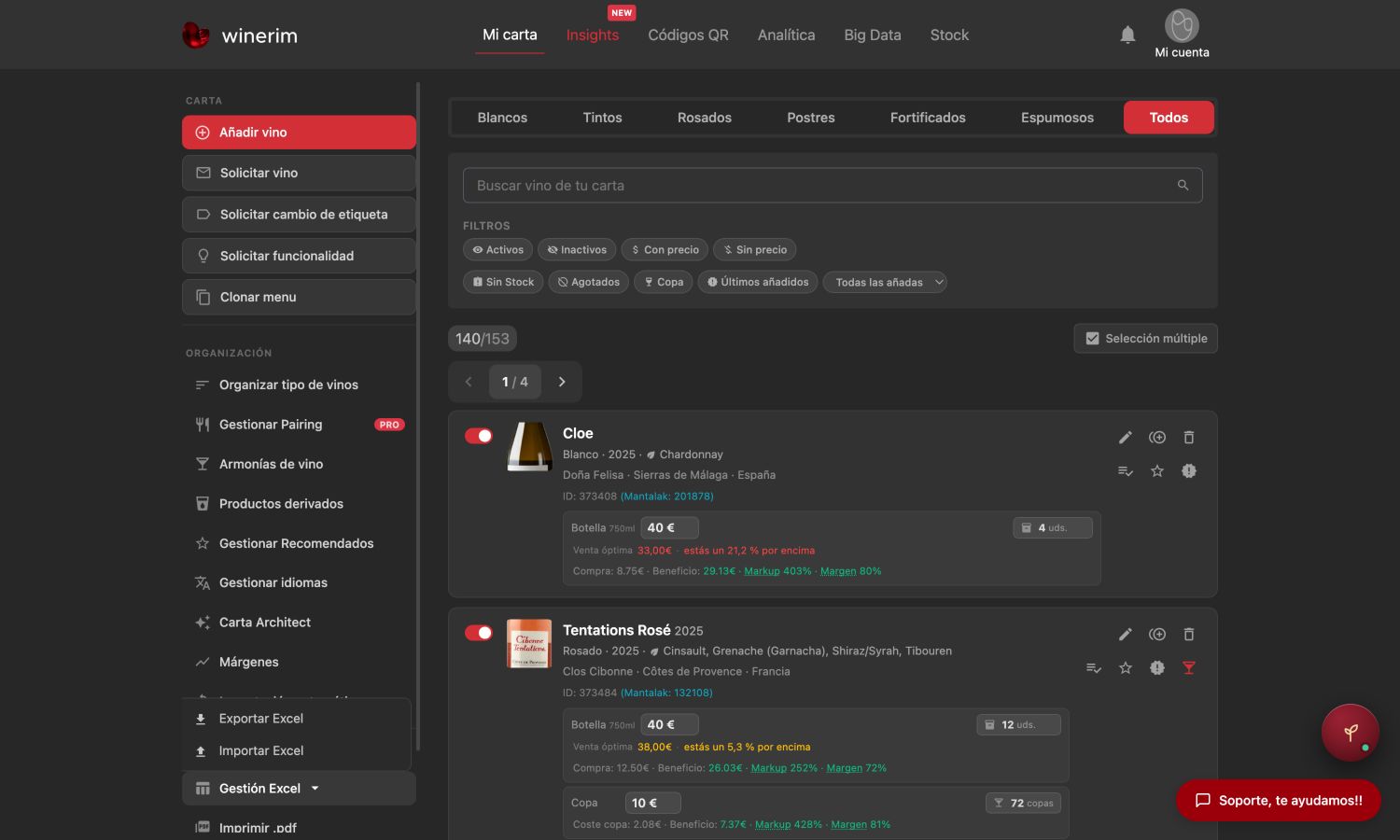1400x840 pixels.
Task: Filter wines by Postres
Action: tap(811, 118)
